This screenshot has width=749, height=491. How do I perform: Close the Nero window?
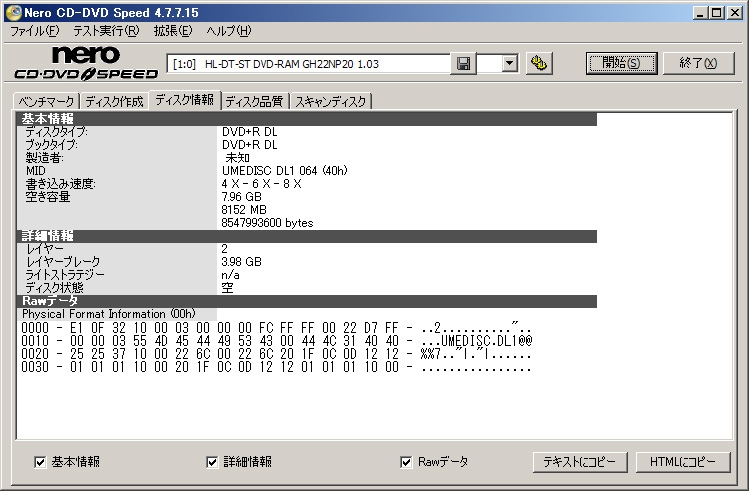click(x=734, y=13)
